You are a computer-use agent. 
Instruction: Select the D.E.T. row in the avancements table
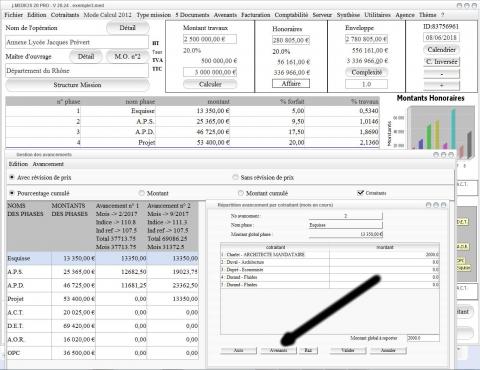point(103,326)
